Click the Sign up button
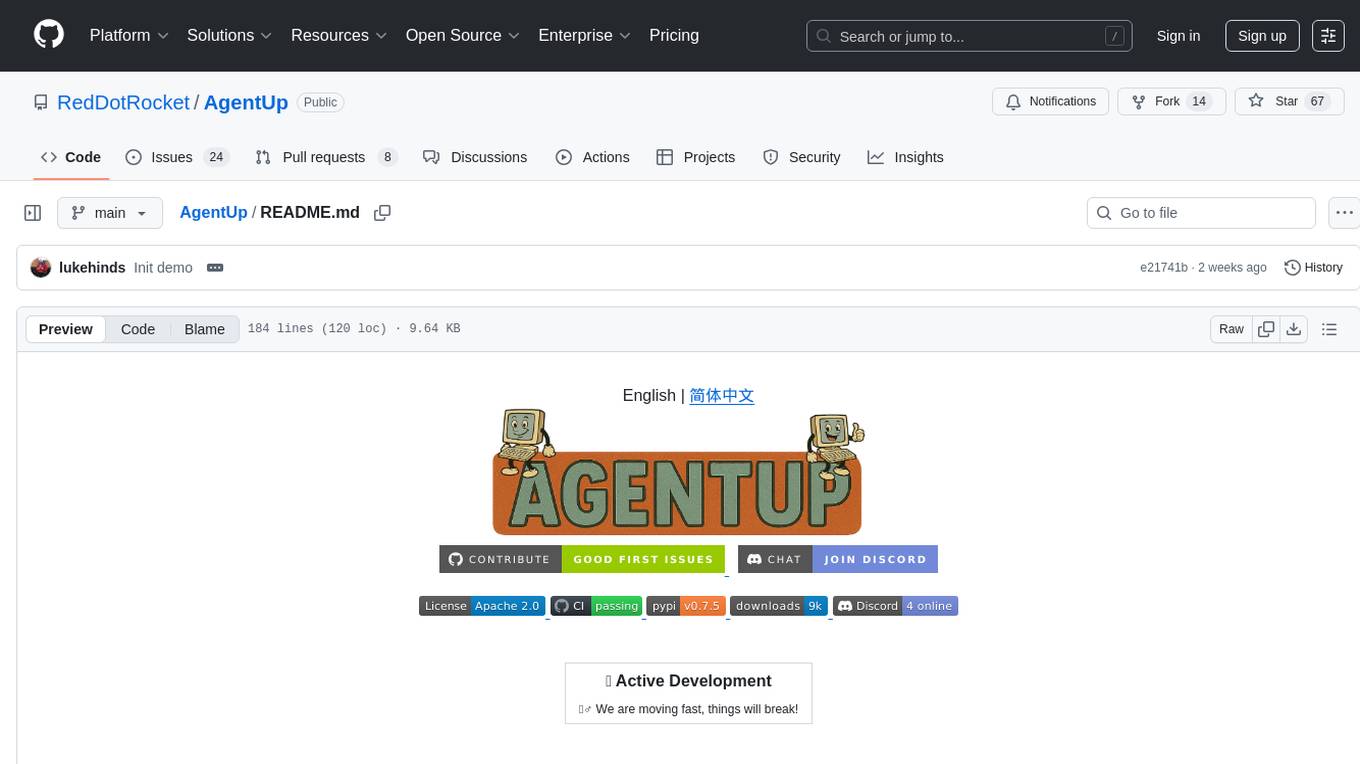 click(x=1262, y=36)
